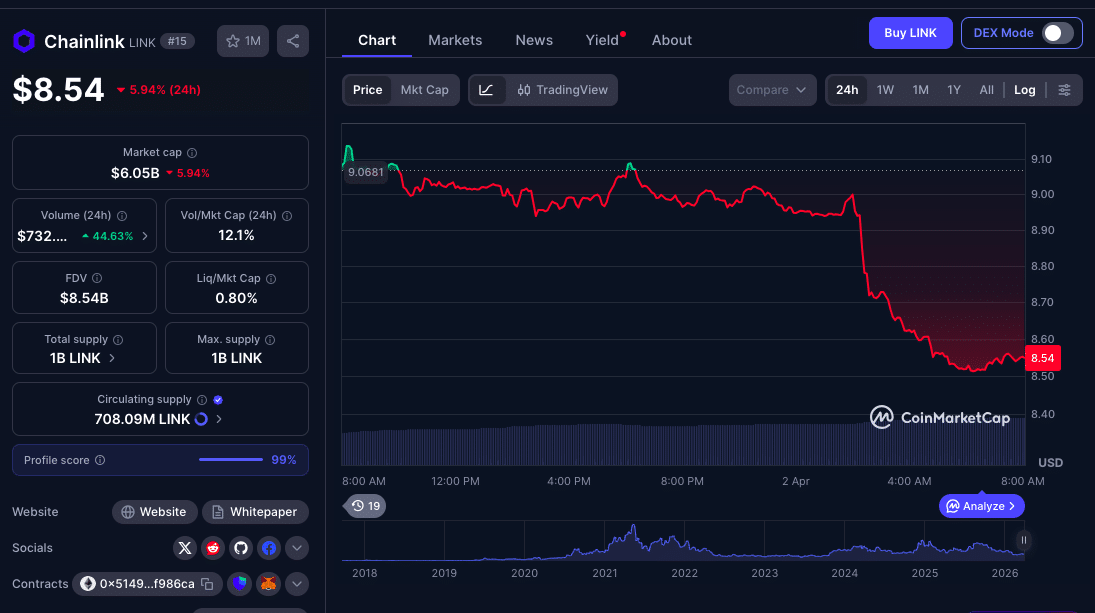Expand more social links chevron
Image resolution: width=1095 pixels, height=613 pixels.
pos(297,548)
